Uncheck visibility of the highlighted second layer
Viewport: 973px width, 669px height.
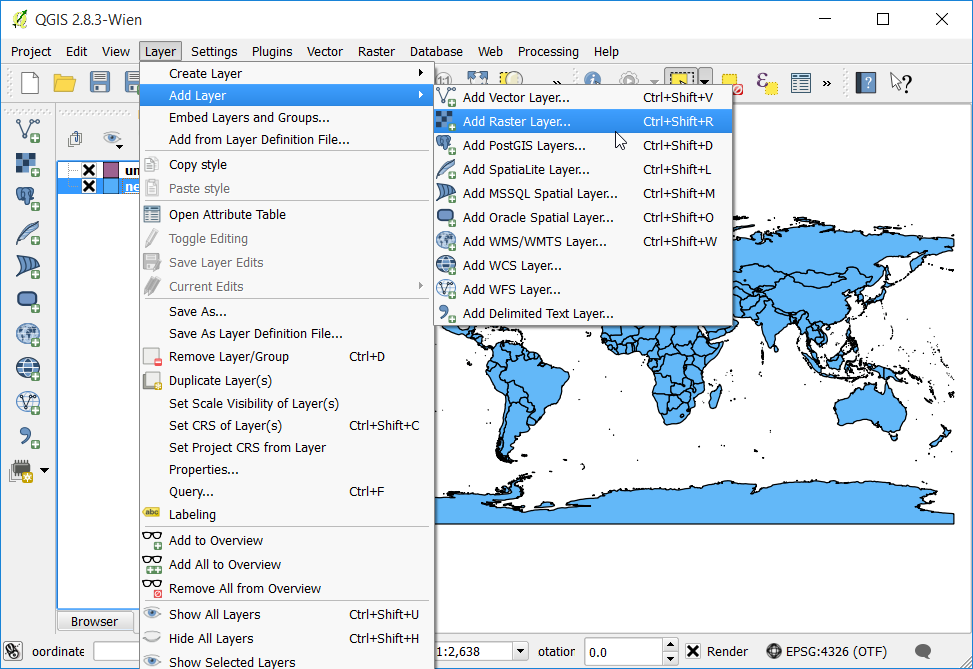89,186
